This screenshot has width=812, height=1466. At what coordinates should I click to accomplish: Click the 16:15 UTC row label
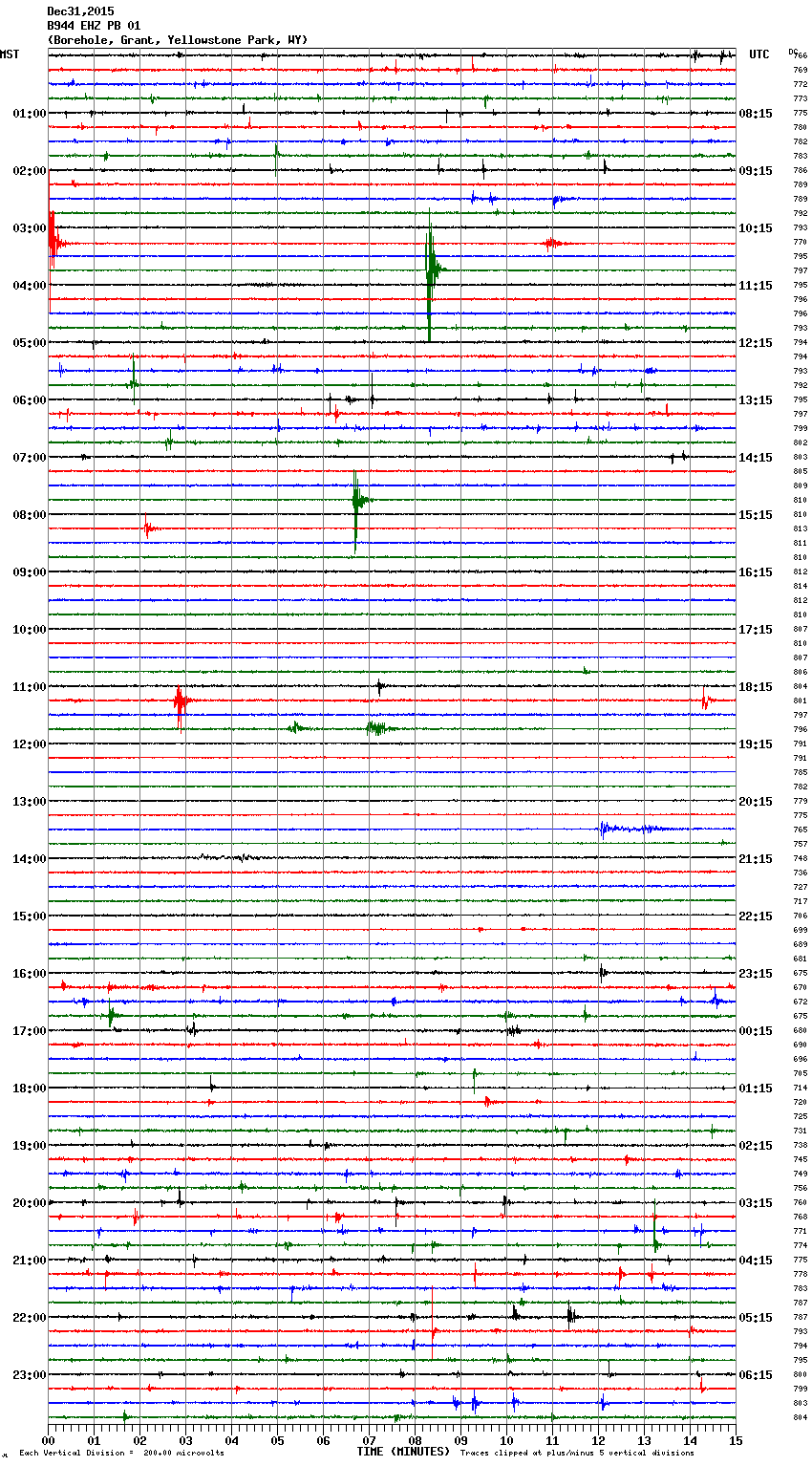coord(756,572)
